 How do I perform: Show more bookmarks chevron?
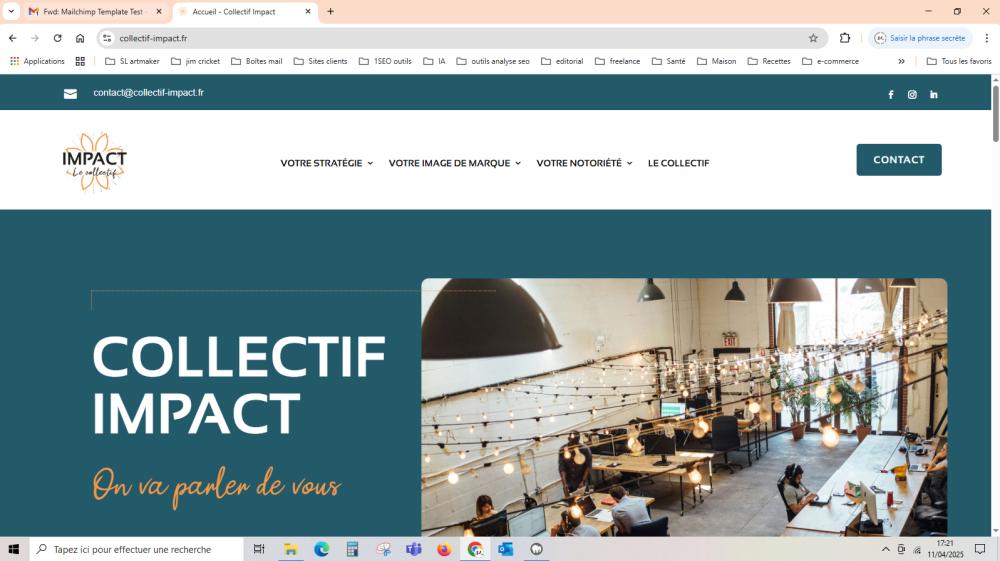tap(901, 61)
